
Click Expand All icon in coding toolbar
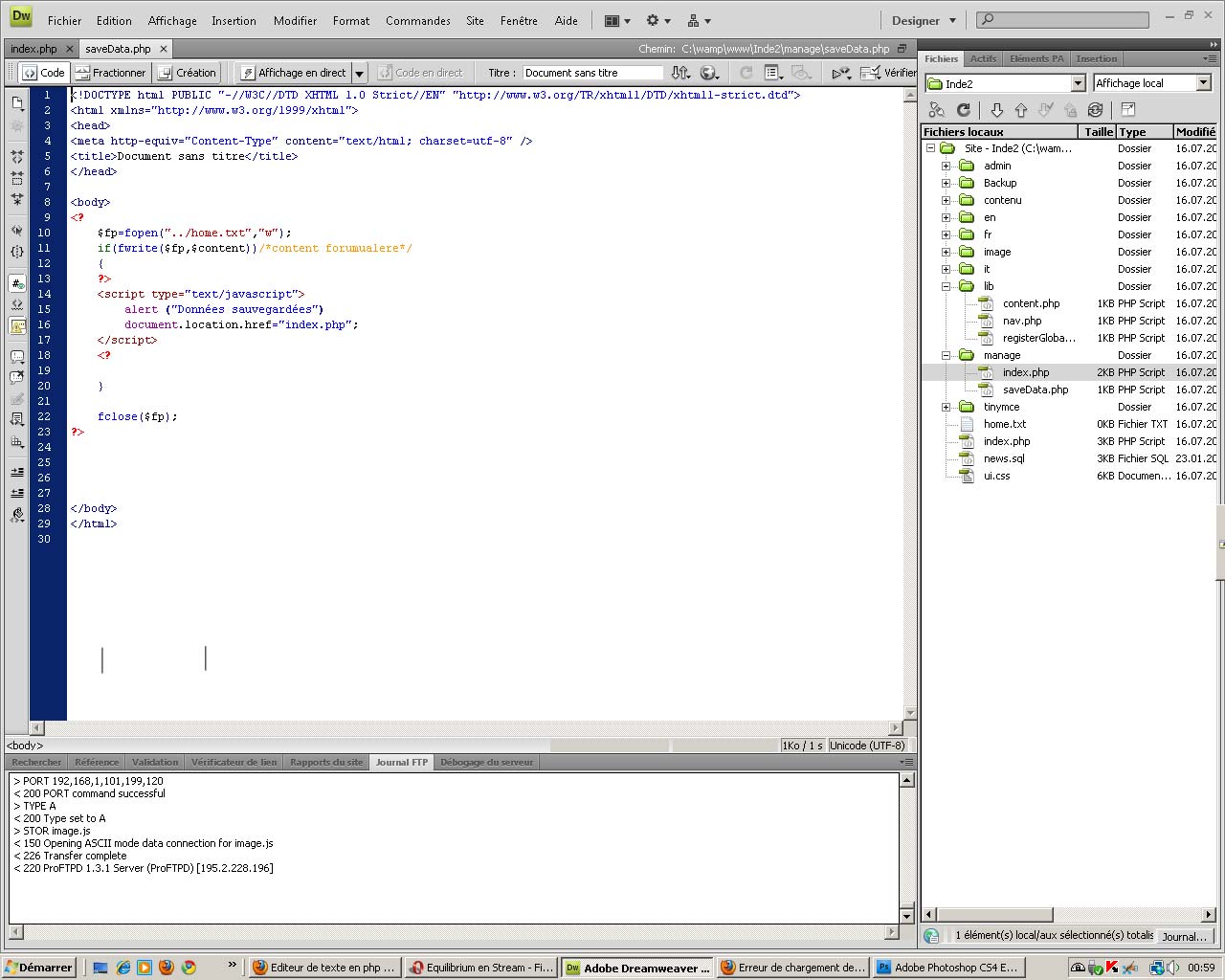click(x=17, y=199)
